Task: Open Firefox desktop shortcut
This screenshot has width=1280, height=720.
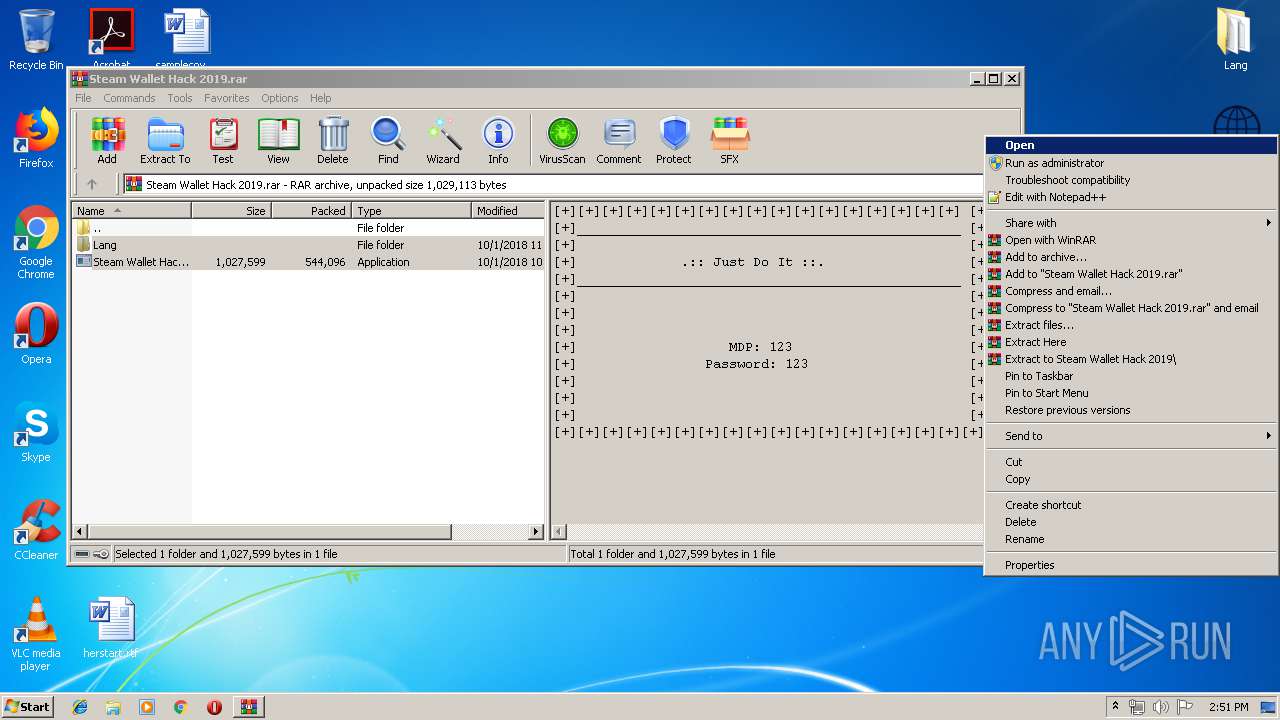Action: pyautogui.click(x=36, y=139)
